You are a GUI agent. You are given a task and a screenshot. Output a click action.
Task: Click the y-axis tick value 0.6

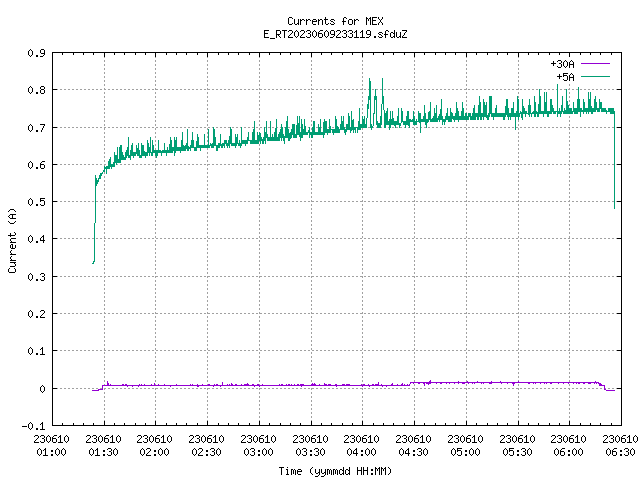coord(36,165)
